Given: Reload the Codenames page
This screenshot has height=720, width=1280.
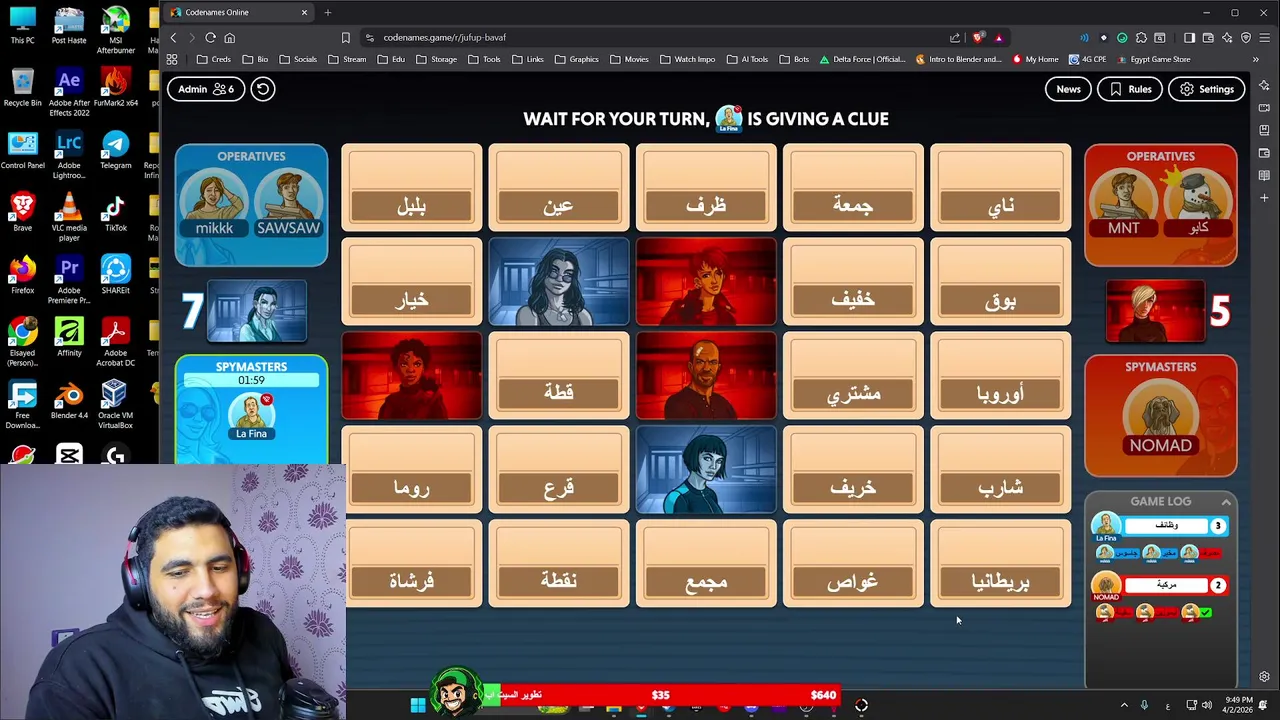Looking at the screenshot, I should 210,38.
